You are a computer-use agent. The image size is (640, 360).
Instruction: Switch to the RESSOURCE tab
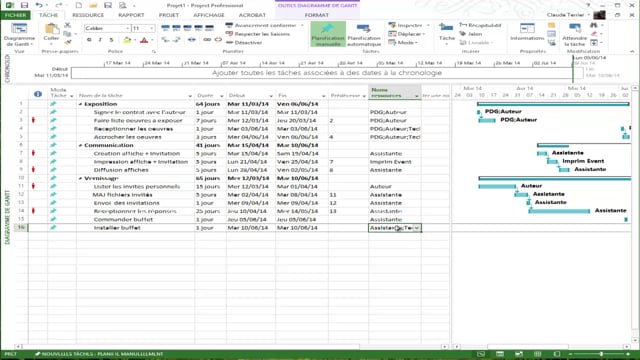[x=88, y=15]
